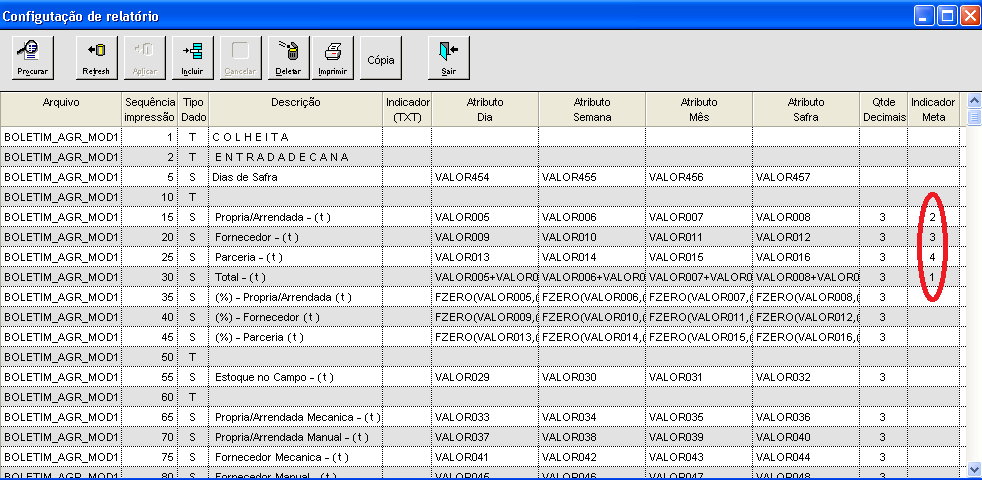The width and height of the screenshot is (982, 480).
Task: Click '(%) - Propria/Arrendada ( t )' cell
Action: click(296, 297)
